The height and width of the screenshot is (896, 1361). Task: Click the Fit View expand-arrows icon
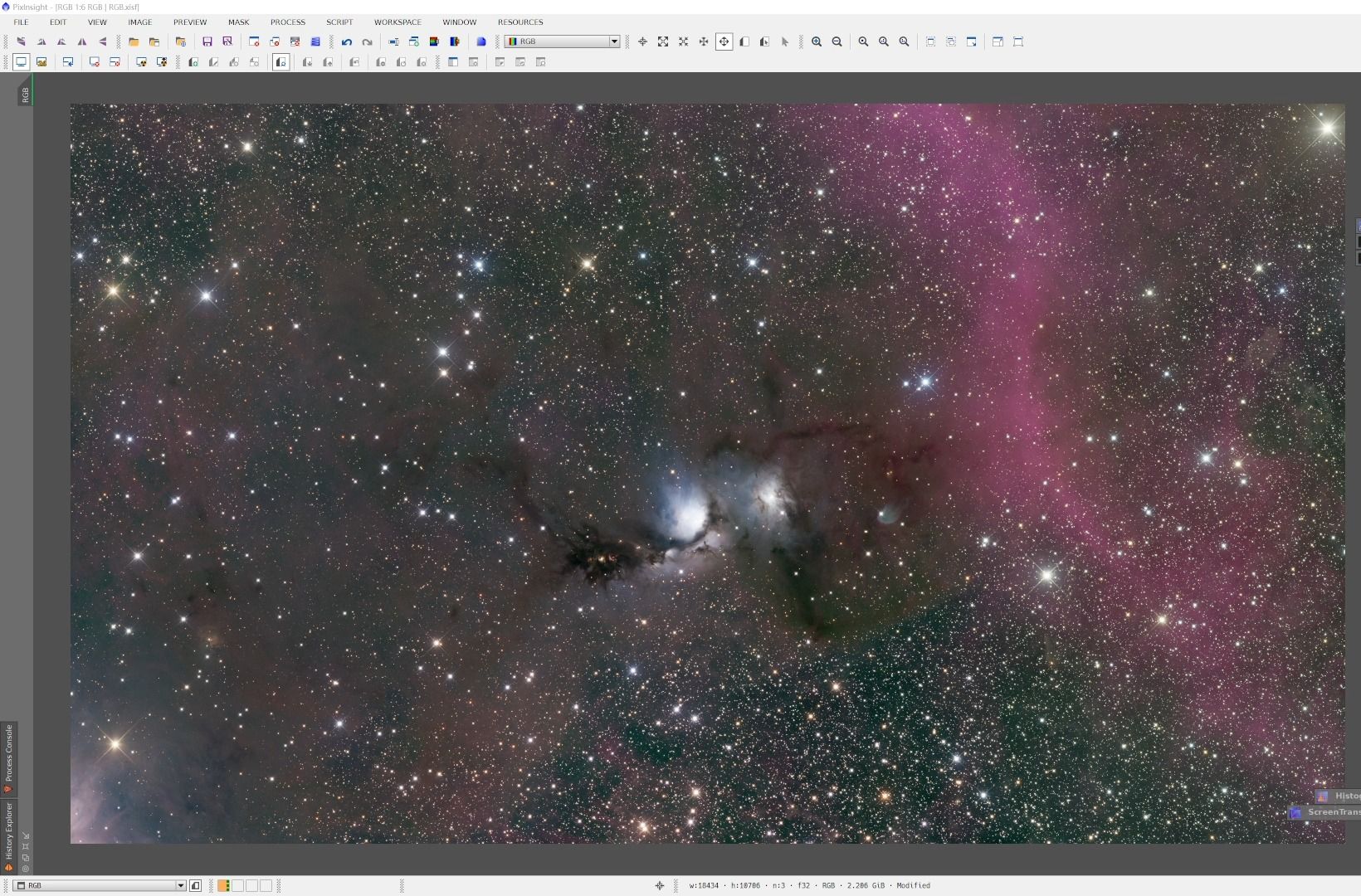663,41
